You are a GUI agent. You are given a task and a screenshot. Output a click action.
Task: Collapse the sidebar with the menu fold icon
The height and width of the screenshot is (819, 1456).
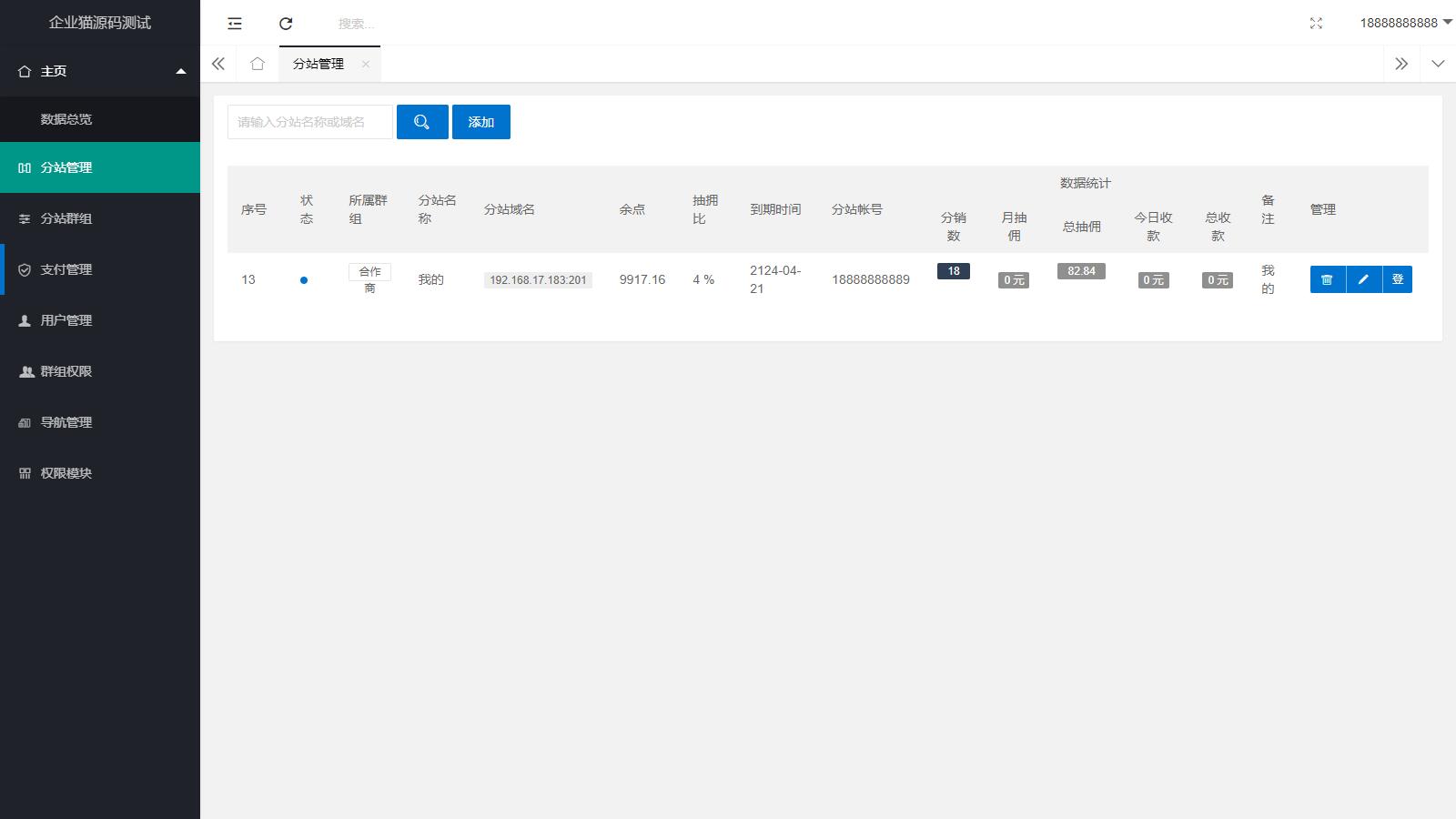pos(235,24)
